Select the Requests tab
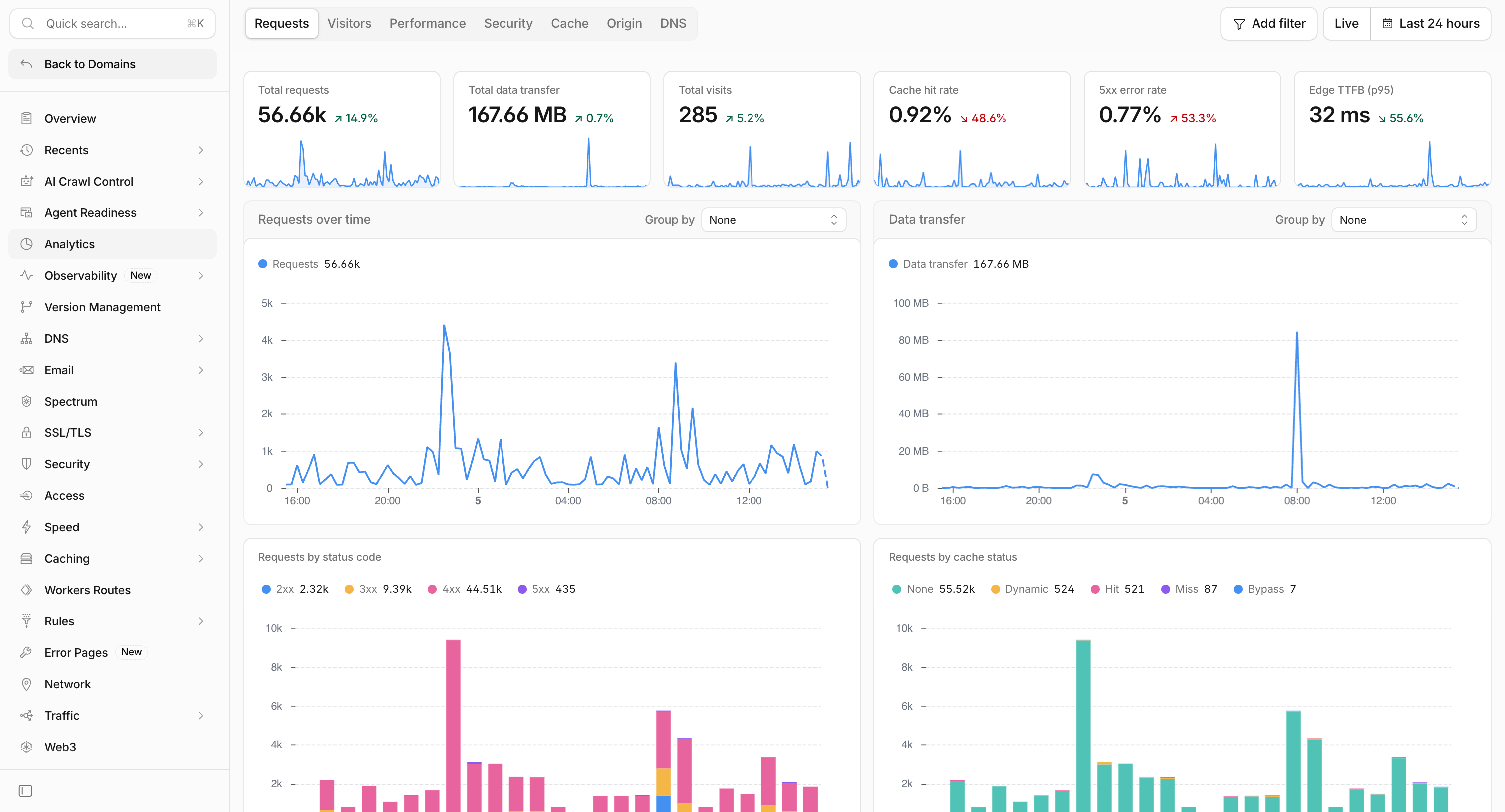The image size is (1505, 812). pos(281,24)
